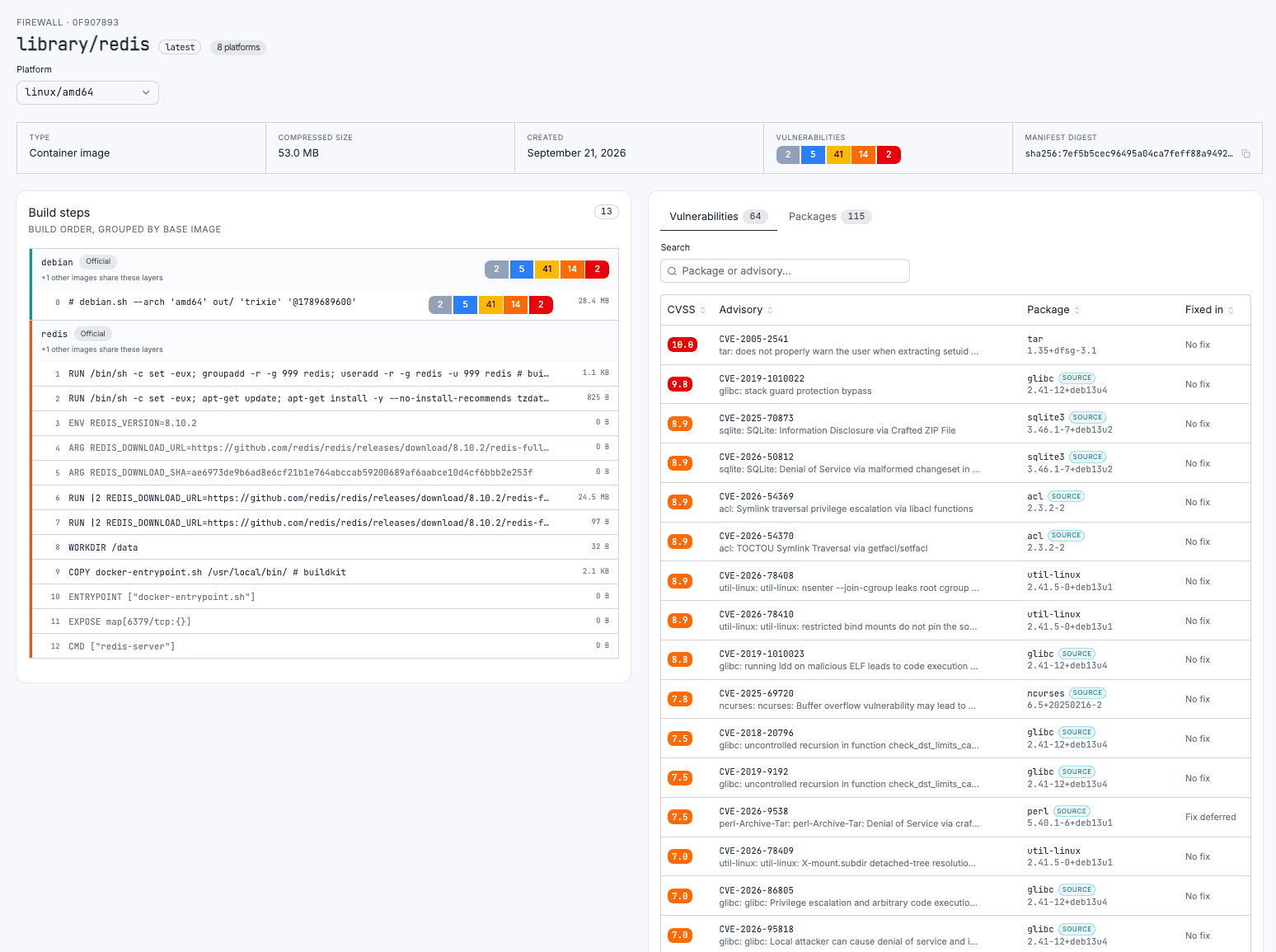1276x952 pixels.
Task: Open advisory CVE-2018-20796
Action: coord(756,733)
